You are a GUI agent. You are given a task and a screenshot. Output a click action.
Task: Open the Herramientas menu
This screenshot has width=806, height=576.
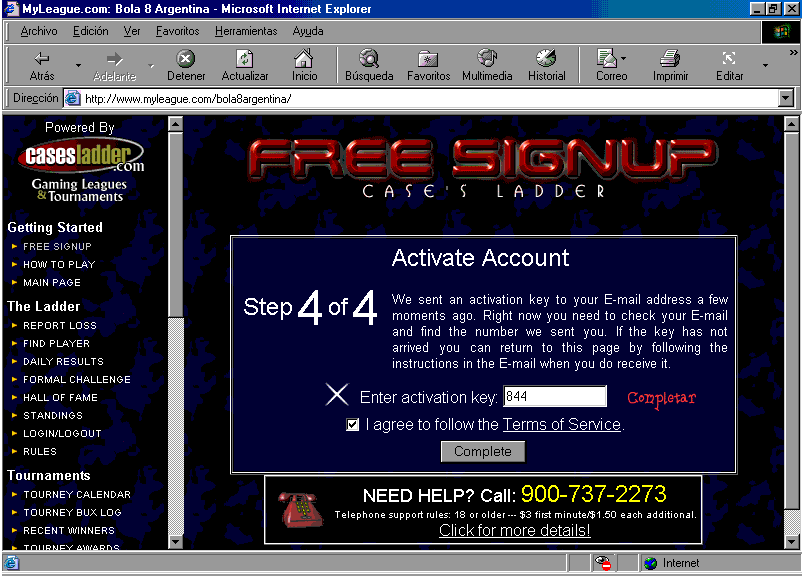pos(246,31)
